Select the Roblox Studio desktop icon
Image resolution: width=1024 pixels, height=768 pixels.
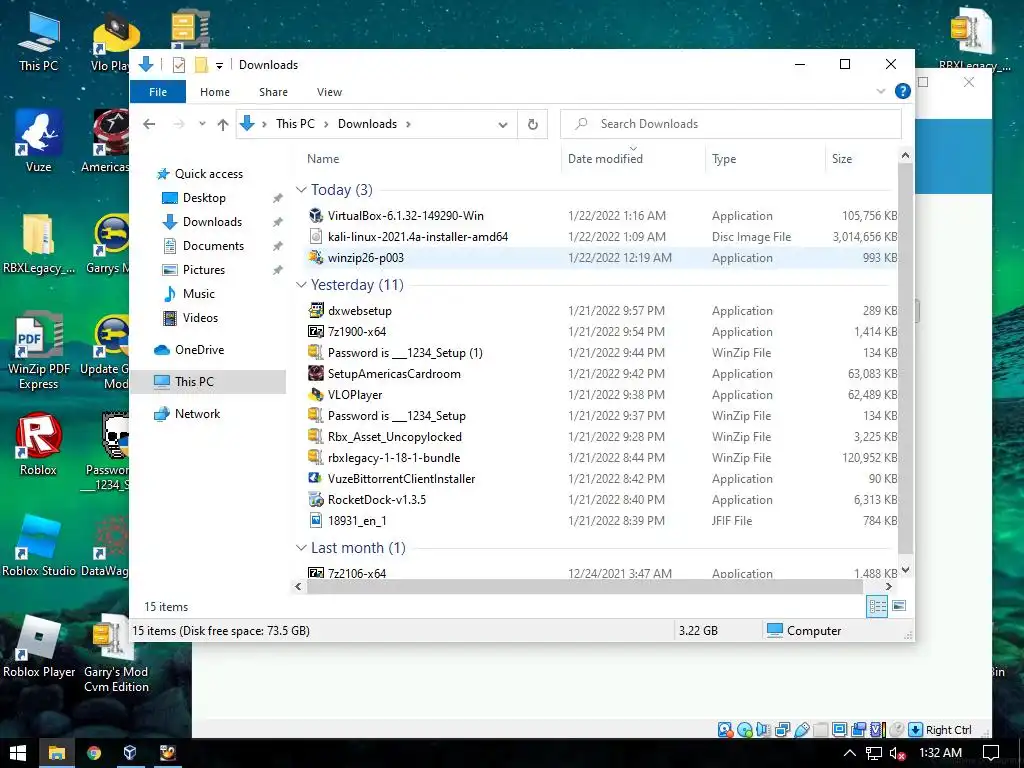point(39,546)
